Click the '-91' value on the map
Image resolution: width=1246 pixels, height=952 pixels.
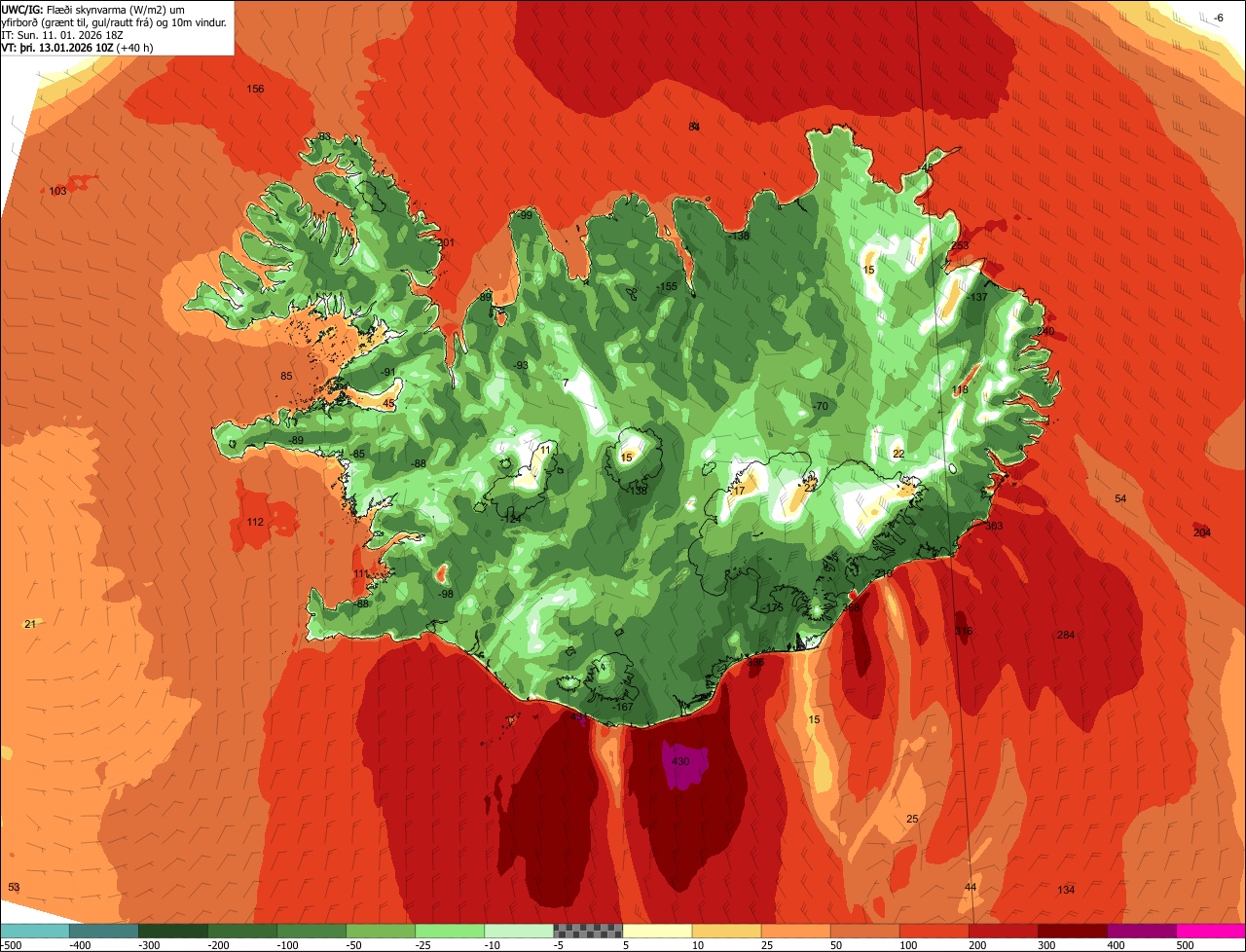(388, 373)
